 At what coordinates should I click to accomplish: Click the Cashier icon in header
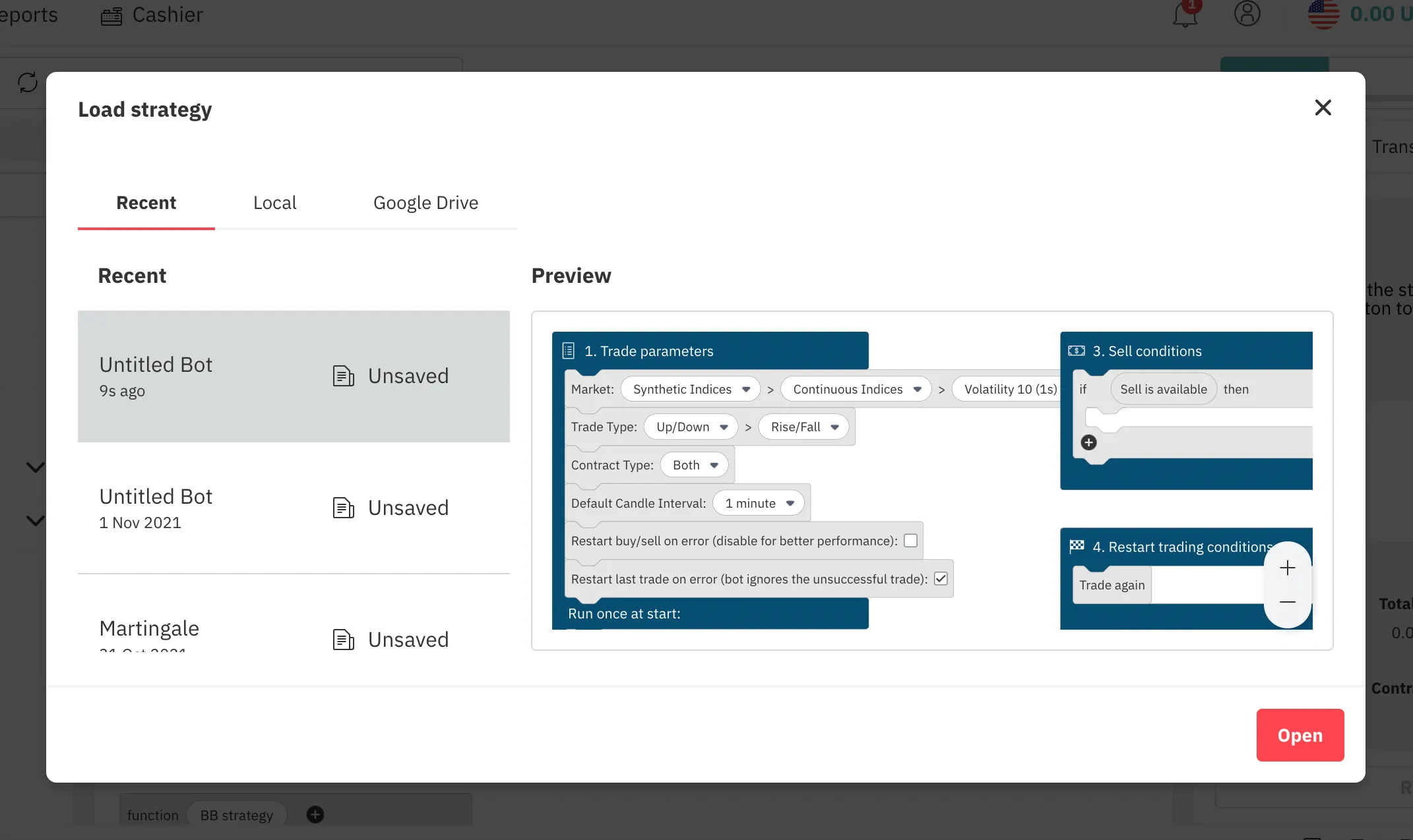(111, 15)
